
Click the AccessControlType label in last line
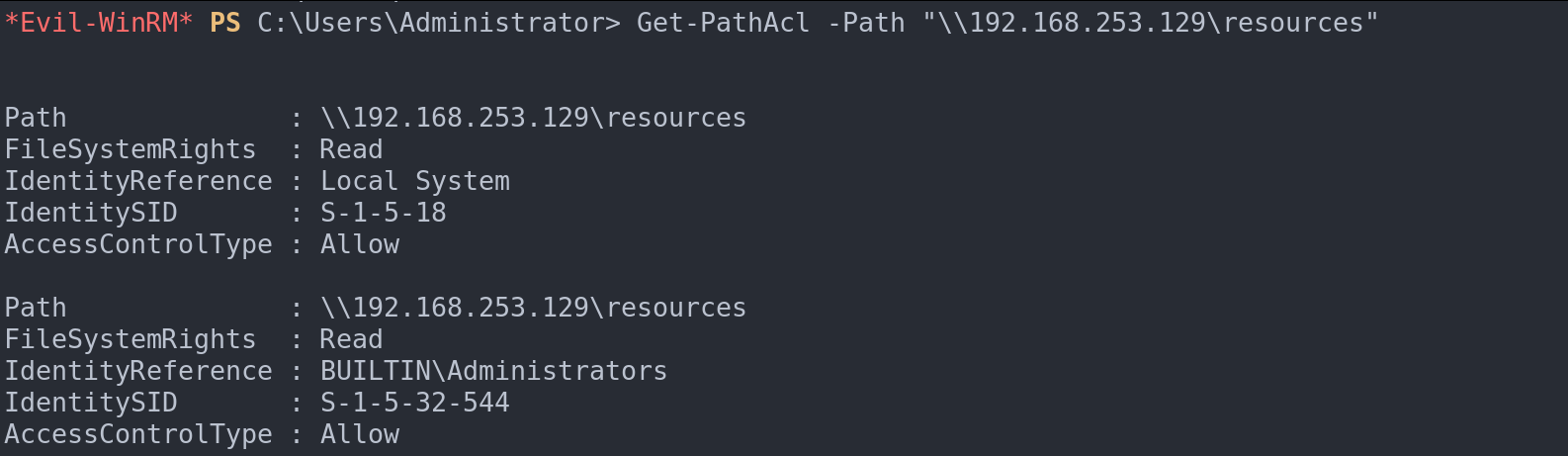tap(138, 434)
